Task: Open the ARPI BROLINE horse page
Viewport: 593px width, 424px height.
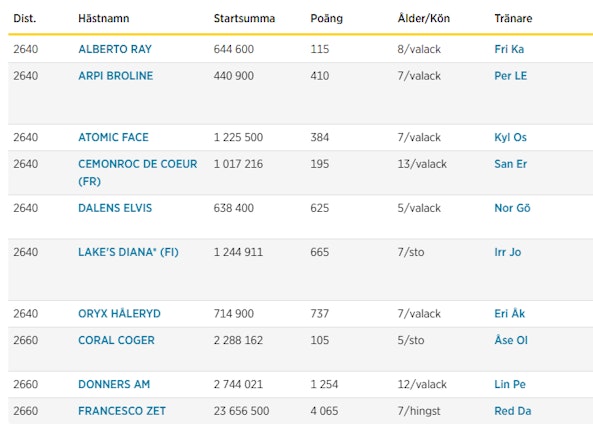Action: pos(115,76)
